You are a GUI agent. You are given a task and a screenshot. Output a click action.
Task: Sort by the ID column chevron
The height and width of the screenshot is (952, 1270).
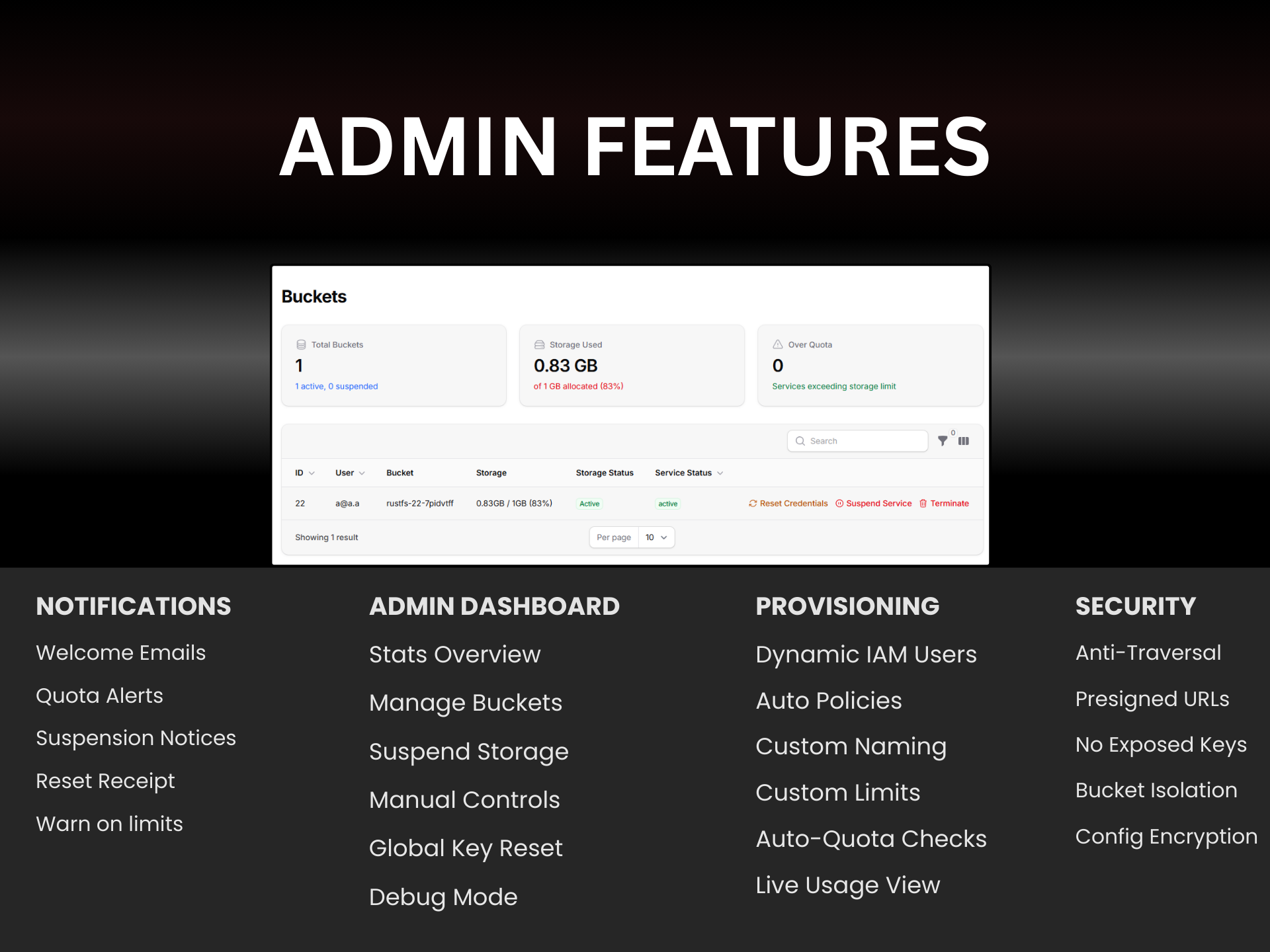point(312,473)
